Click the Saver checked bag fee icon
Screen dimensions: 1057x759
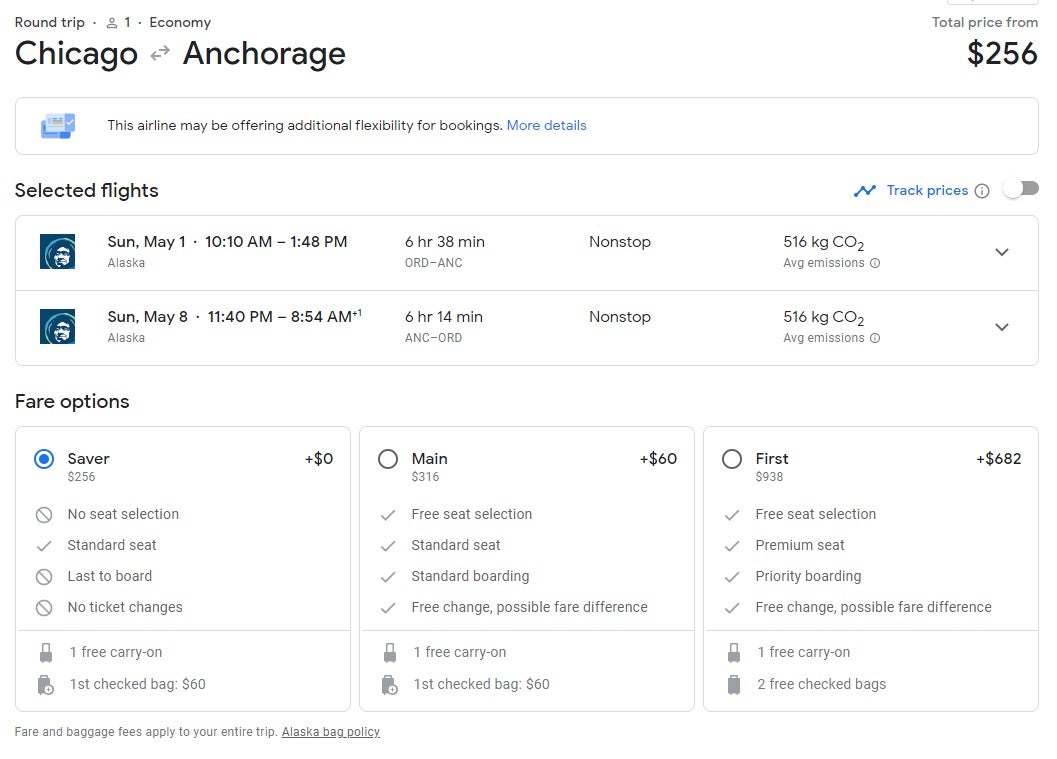46,685
